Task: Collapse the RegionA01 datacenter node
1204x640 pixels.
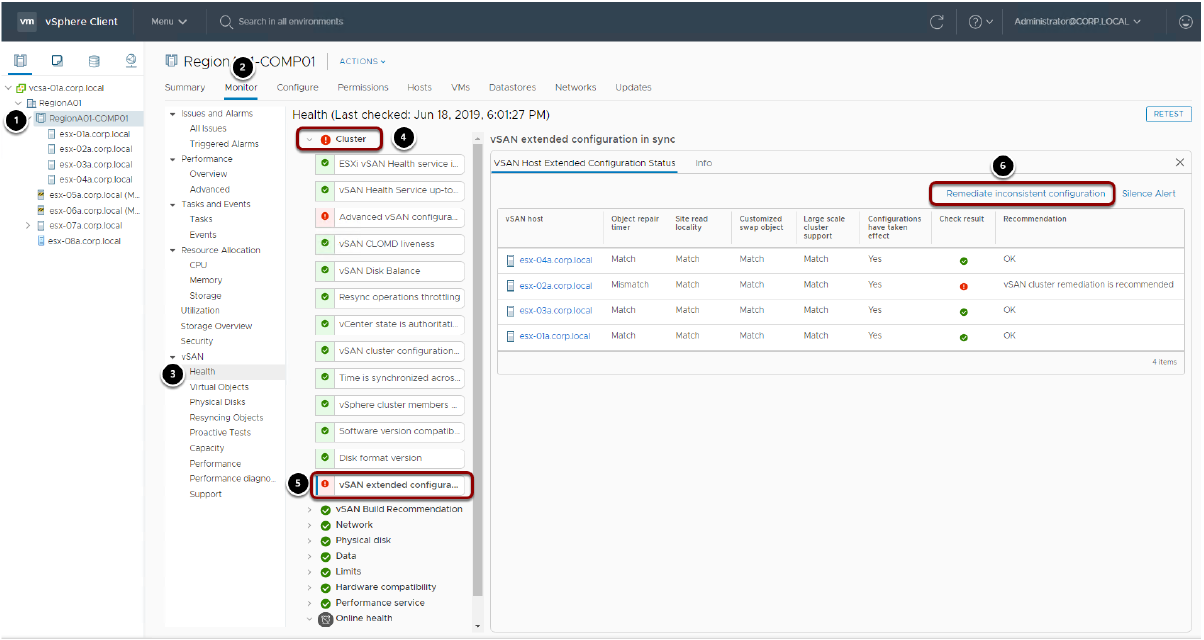Action: pyautogui.click(x=18, y=103)
